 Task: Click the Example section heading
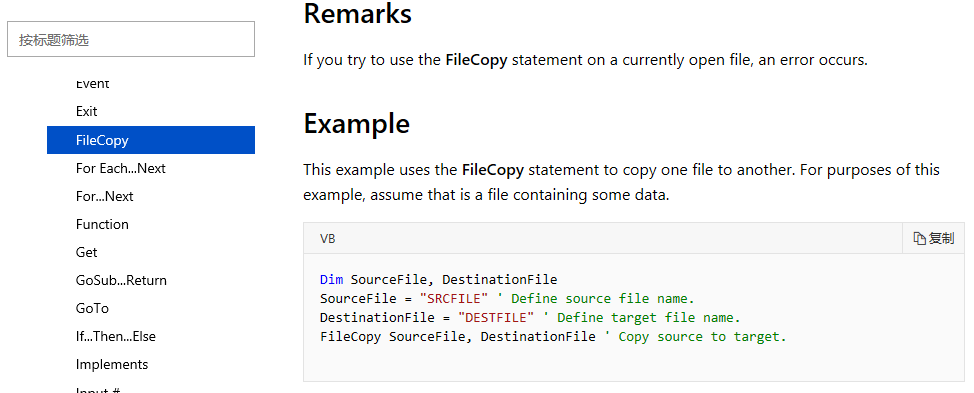click(x=357, y=124)
